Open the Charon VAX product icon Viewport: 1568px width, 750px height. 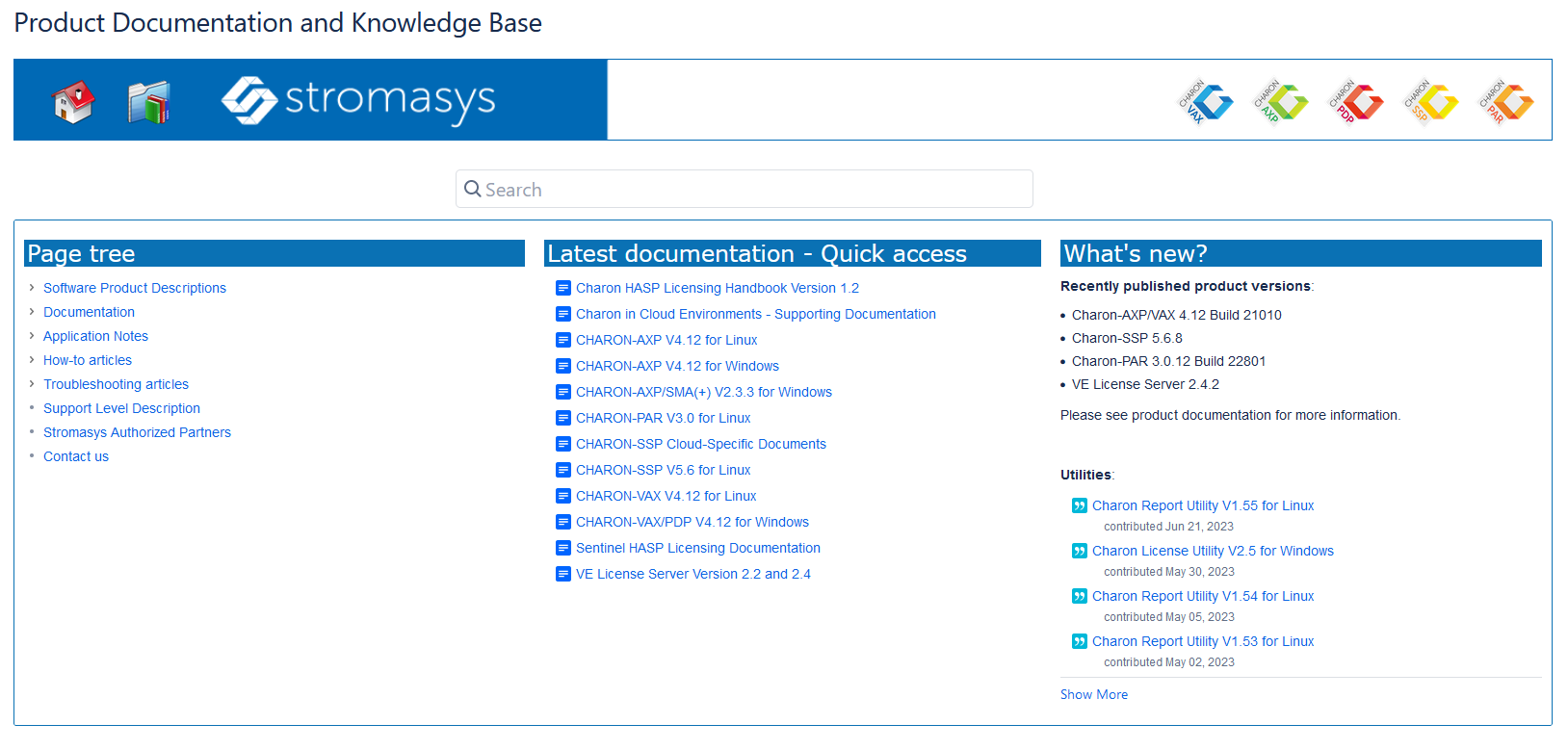coord(1205,101)
